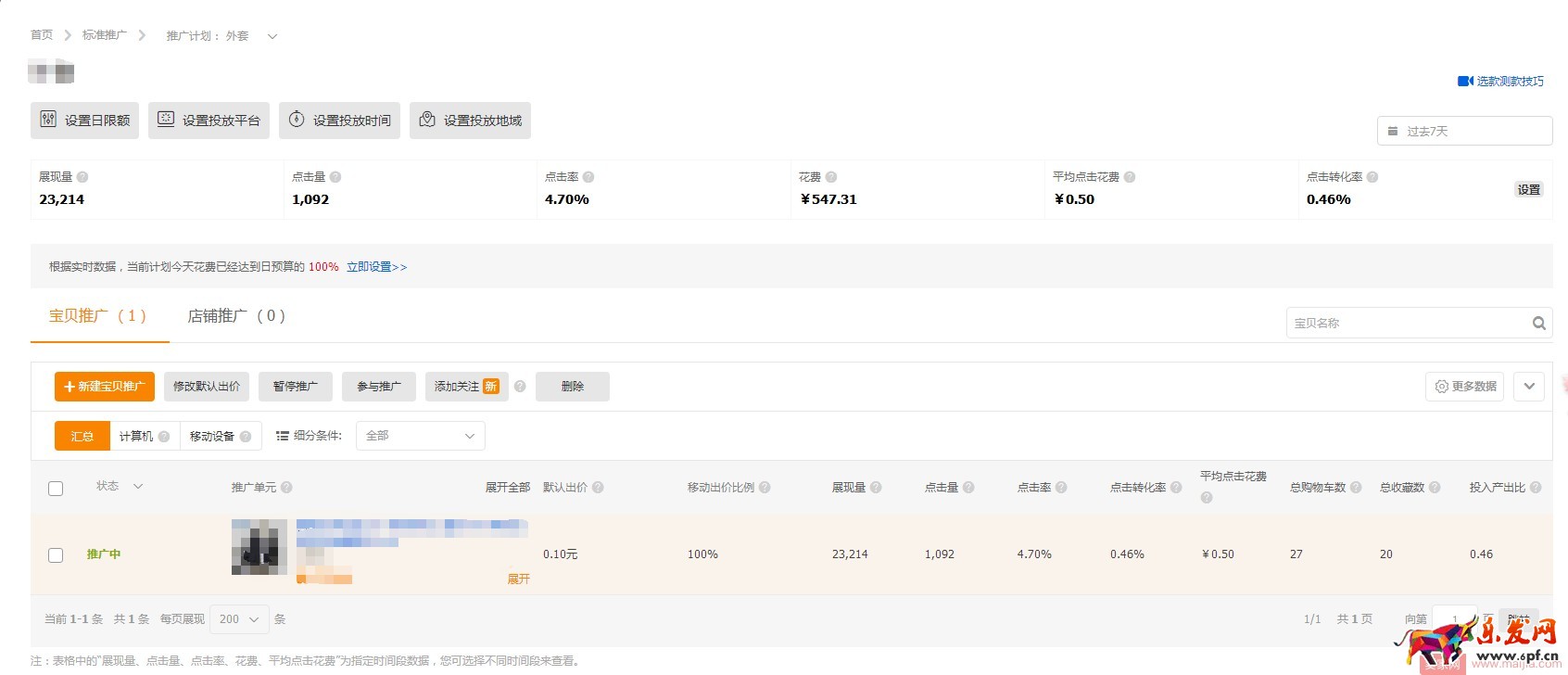1568x675 pixels.
Task: Click help icon next to 展现量 summary
Action: click(x=82, y=177)
